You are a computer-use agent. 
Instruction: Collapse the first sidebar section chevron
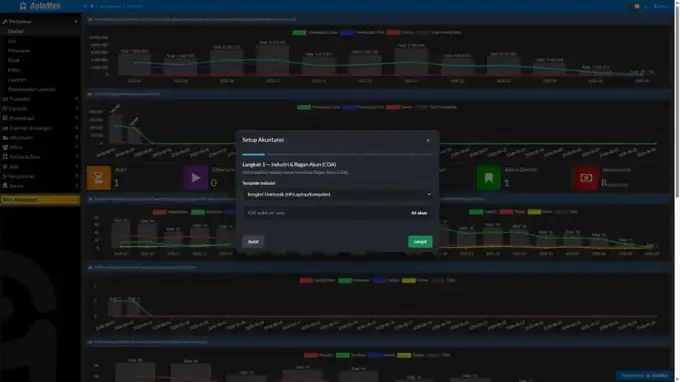click(76, 21)
